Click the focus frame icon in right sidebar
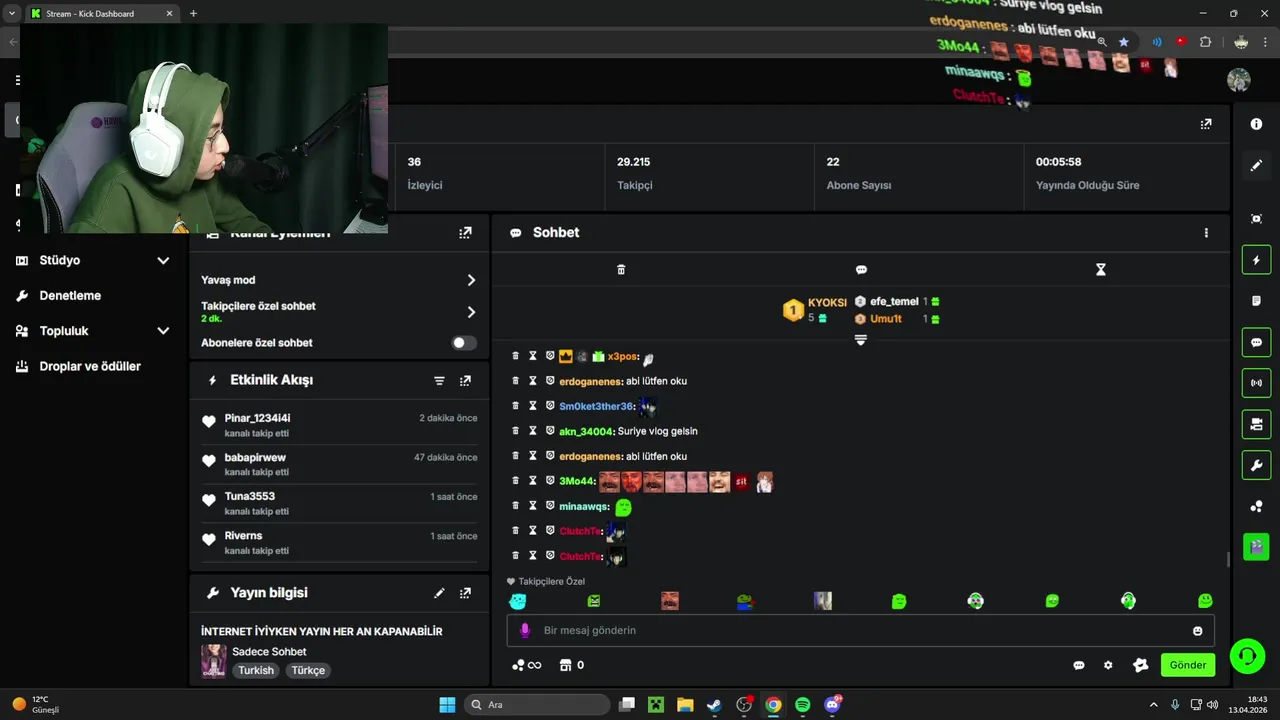1280x720 pixels. pyautogui.click(x=1256, y=219)
